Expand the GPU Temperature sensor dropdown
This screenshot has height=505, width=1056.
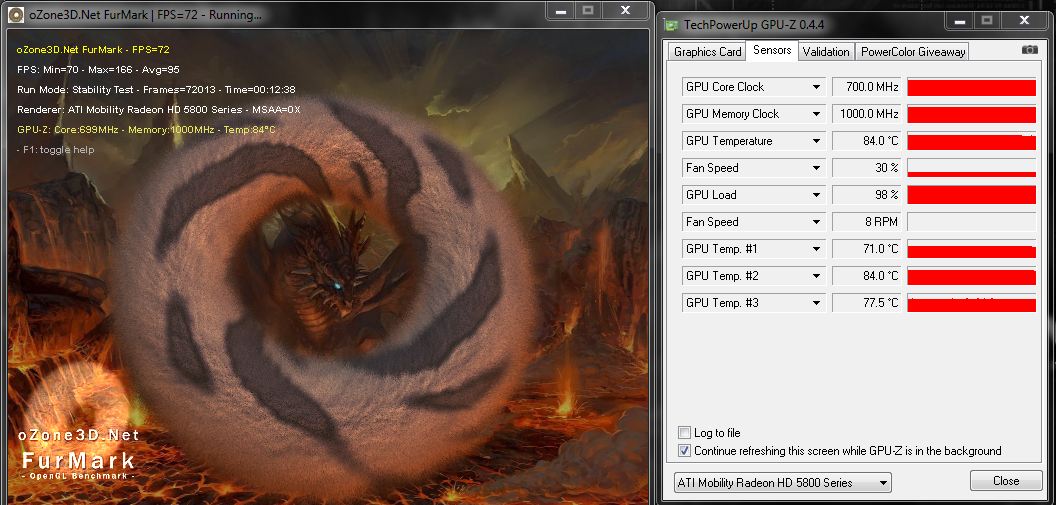pos(816,141)
